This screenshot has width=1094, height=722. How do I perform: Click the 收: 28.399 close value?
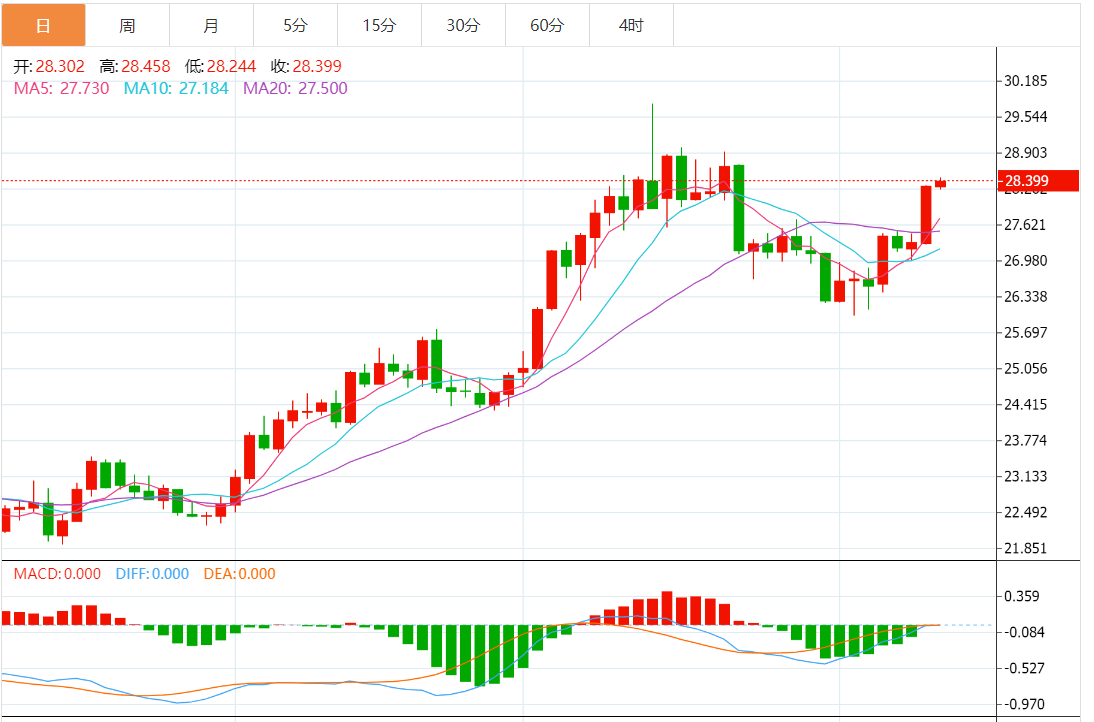point(306,66)
